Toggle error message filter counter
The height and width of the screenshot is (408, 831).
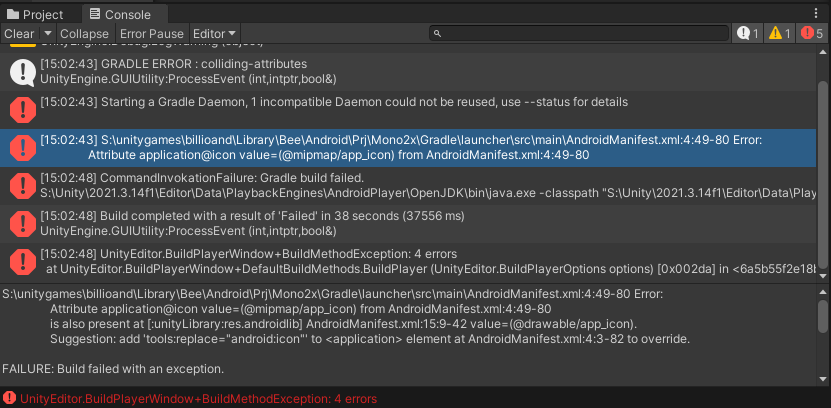[x=814, y=34]
